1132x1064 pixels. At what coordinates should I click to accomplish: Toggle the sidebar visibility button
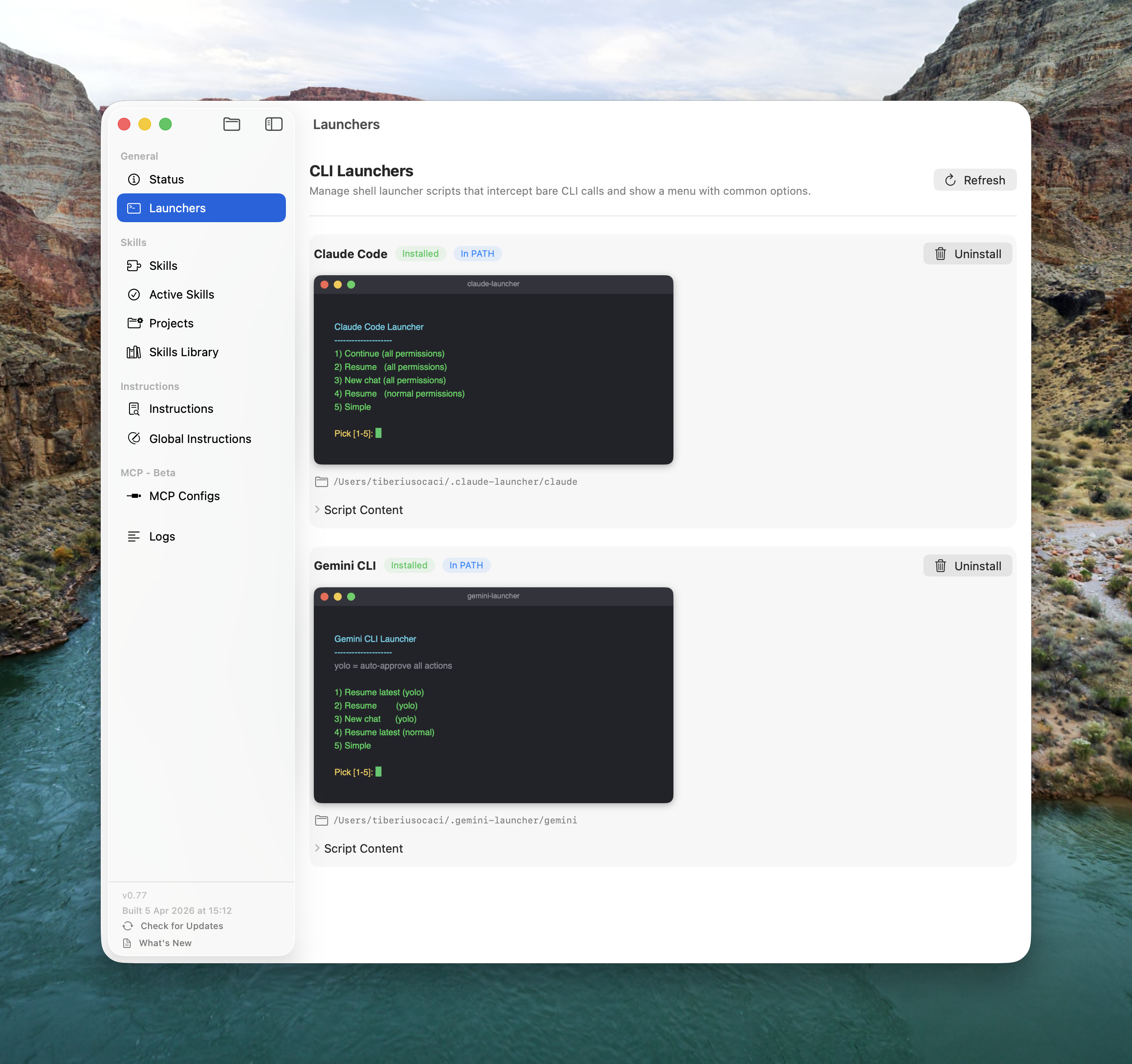pyautogui.click(x=273, y=124)
